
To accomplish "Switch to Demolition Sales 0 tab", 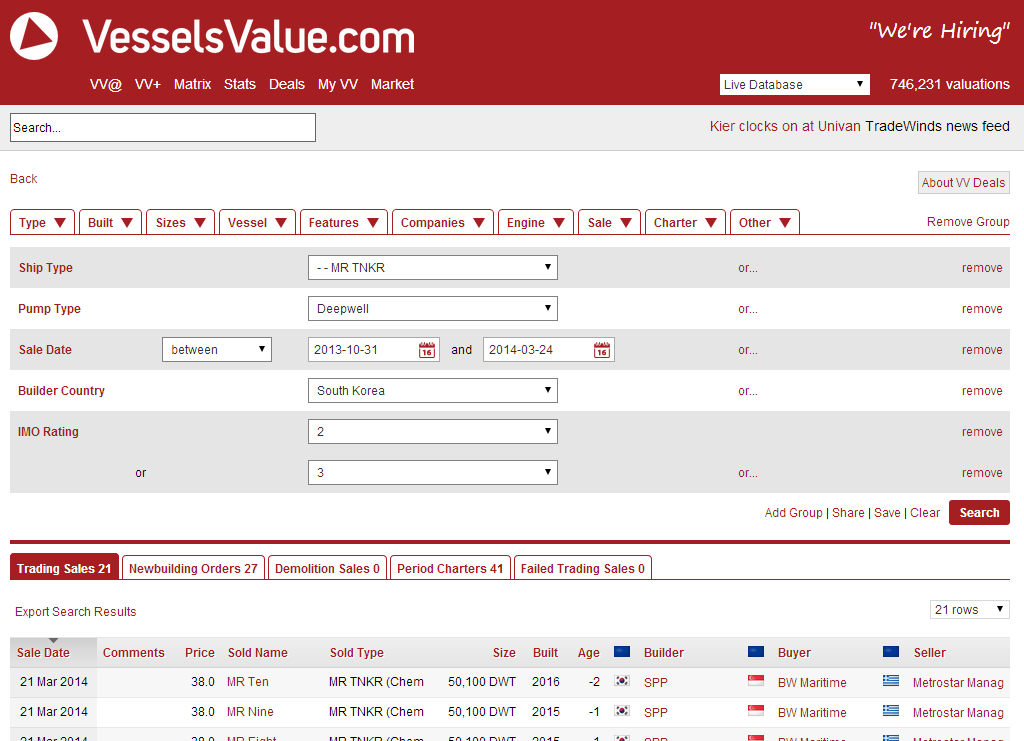I will pos(327,568).
